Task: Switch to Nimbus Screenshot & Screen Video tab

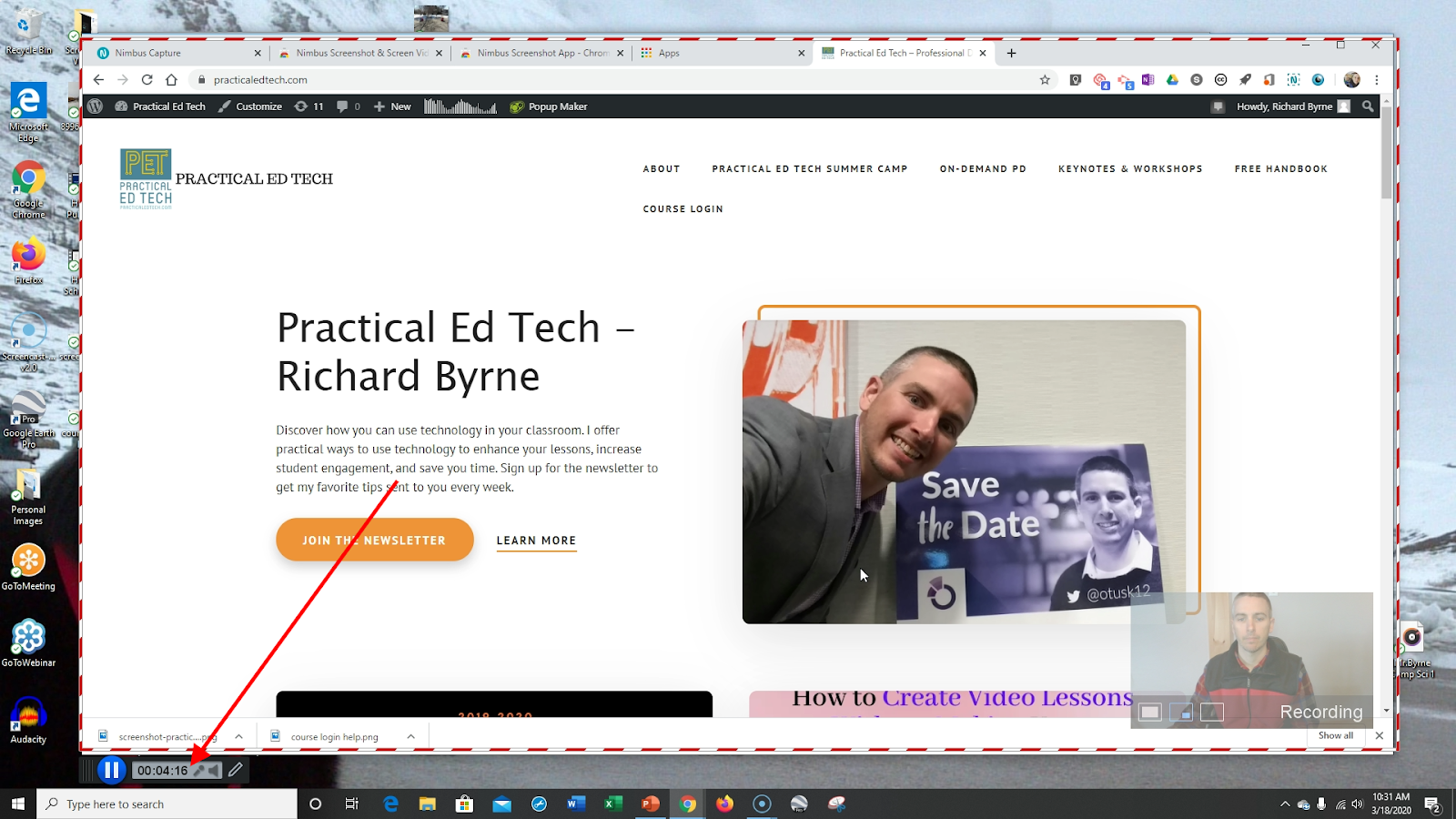Action: click(360, 53)
